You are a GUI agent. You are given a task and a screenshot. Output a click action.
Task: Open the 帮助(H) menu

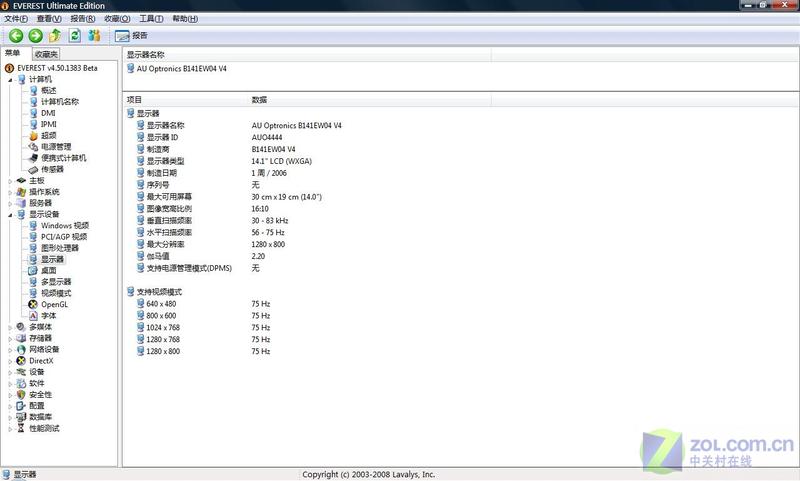pos(185,19)
